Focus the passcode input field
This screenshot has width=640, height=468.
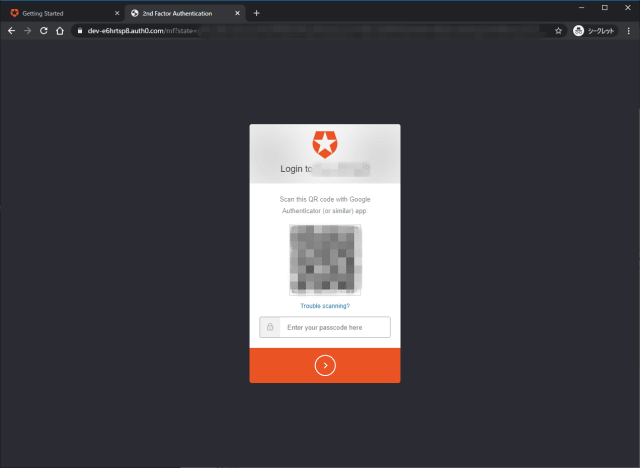pos(325,327)
